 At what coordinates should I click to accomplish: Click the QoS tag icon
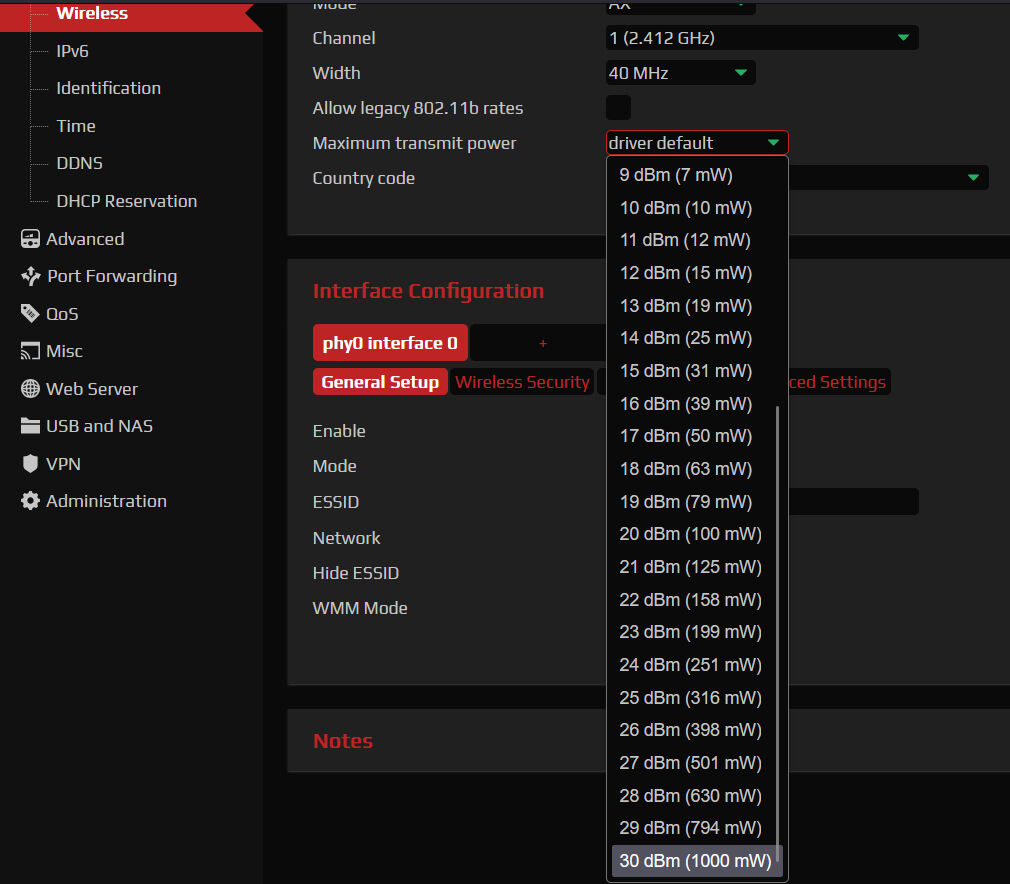click(30, 314)
